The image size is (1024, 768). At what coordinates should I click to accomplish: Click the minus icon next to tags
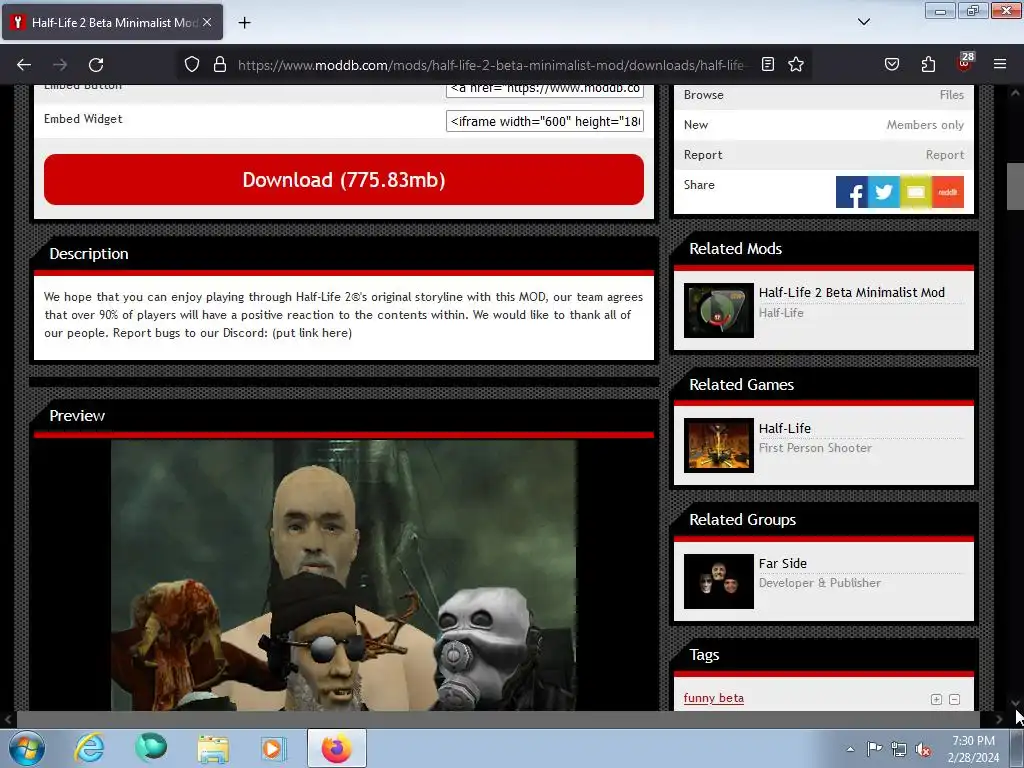[954, 699]
